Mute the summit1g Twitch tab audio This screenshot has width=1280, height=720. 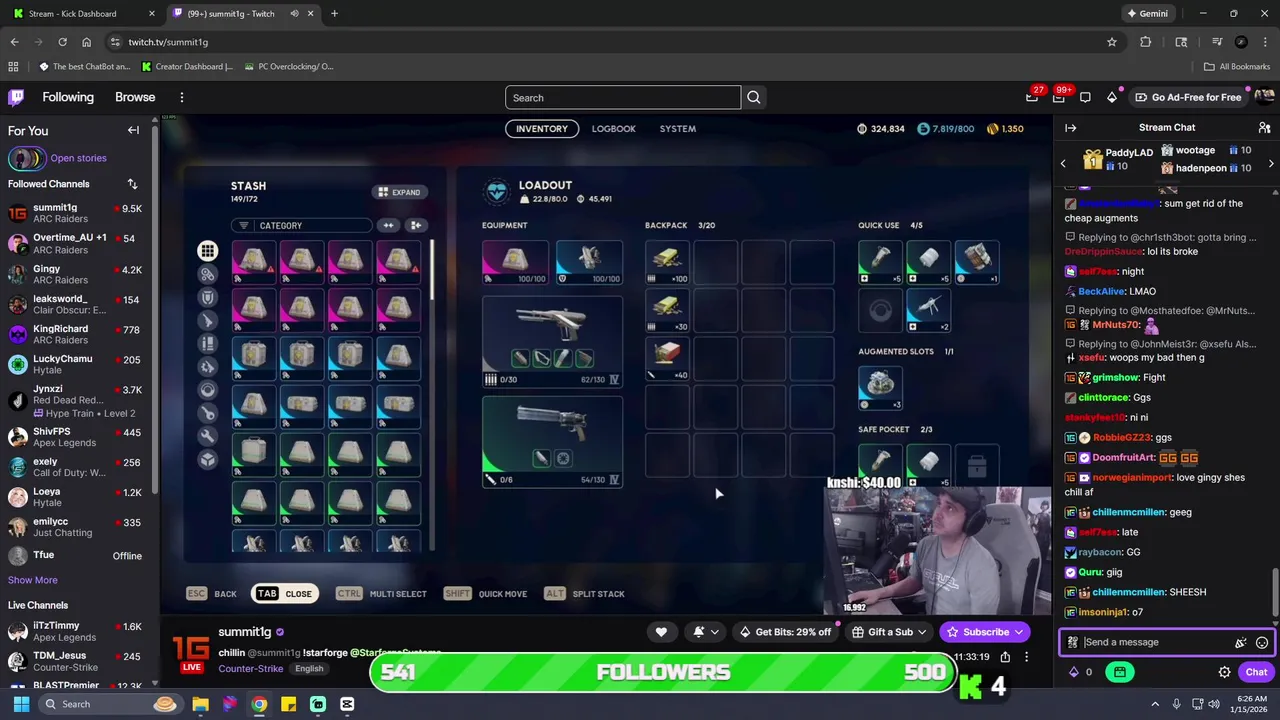coord(294,13)
